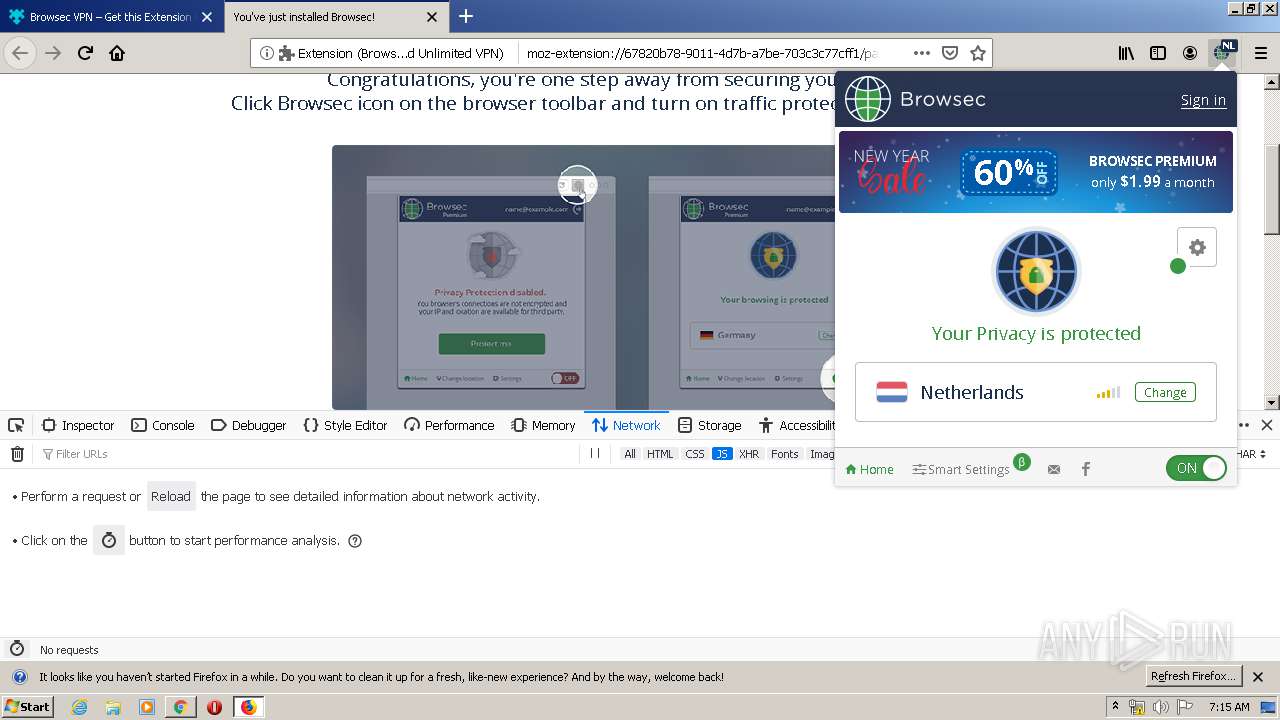This screenshot has width=1280, height=720.
Task: Open performance analysis help icon
Action: click(354, 541)
